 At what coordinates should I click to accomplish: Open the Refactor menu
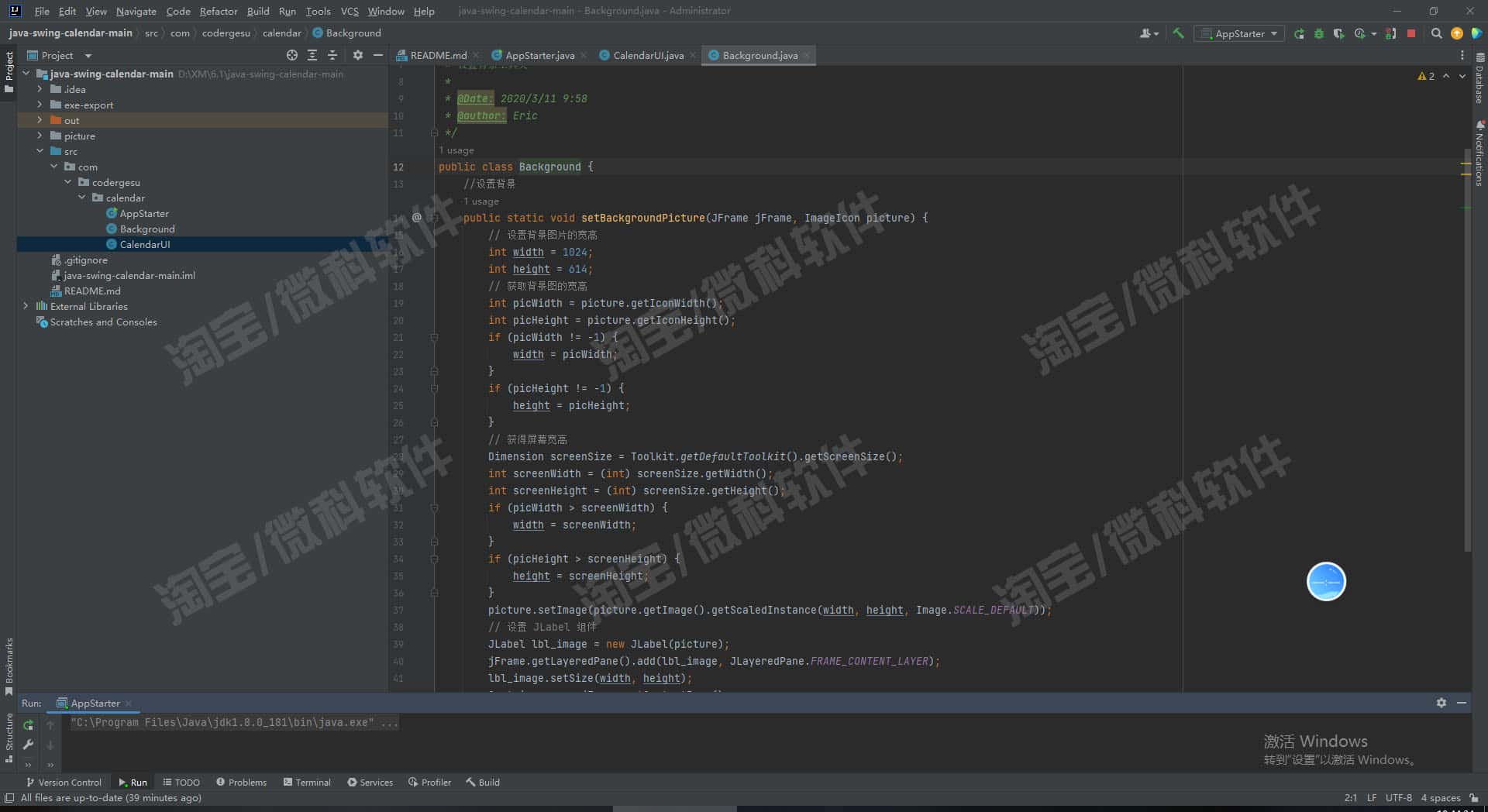pyautogui.click(x=218, y=11)
